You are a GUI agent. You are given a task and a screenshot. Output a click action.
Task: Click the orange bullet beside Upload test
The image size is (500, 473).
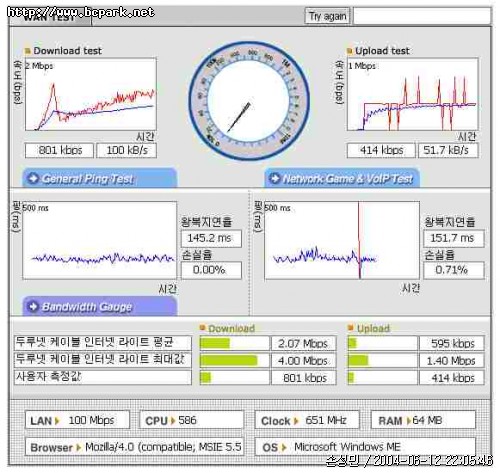point(350,51)
